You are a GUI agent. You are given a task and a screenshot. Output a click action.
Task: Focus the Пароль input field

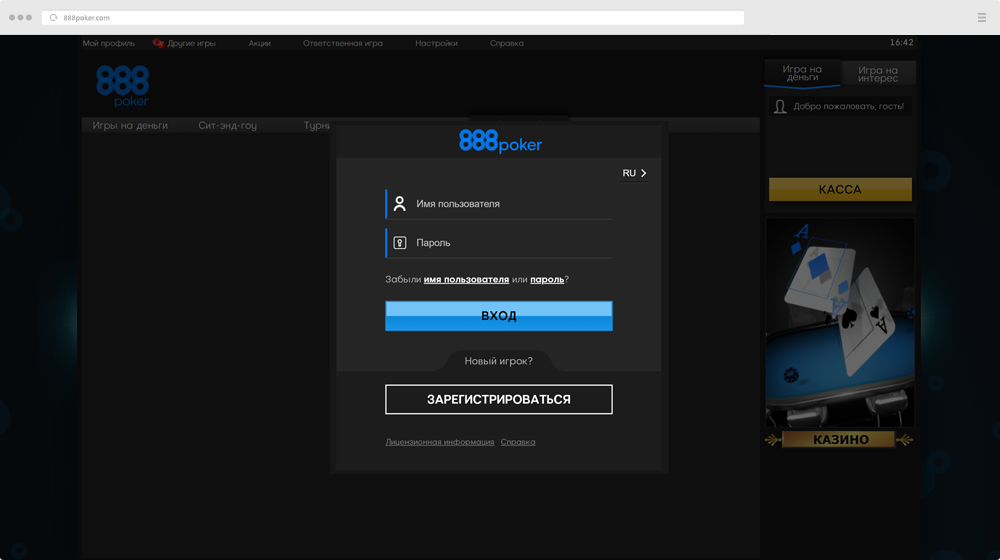click(x=499, y=243)
